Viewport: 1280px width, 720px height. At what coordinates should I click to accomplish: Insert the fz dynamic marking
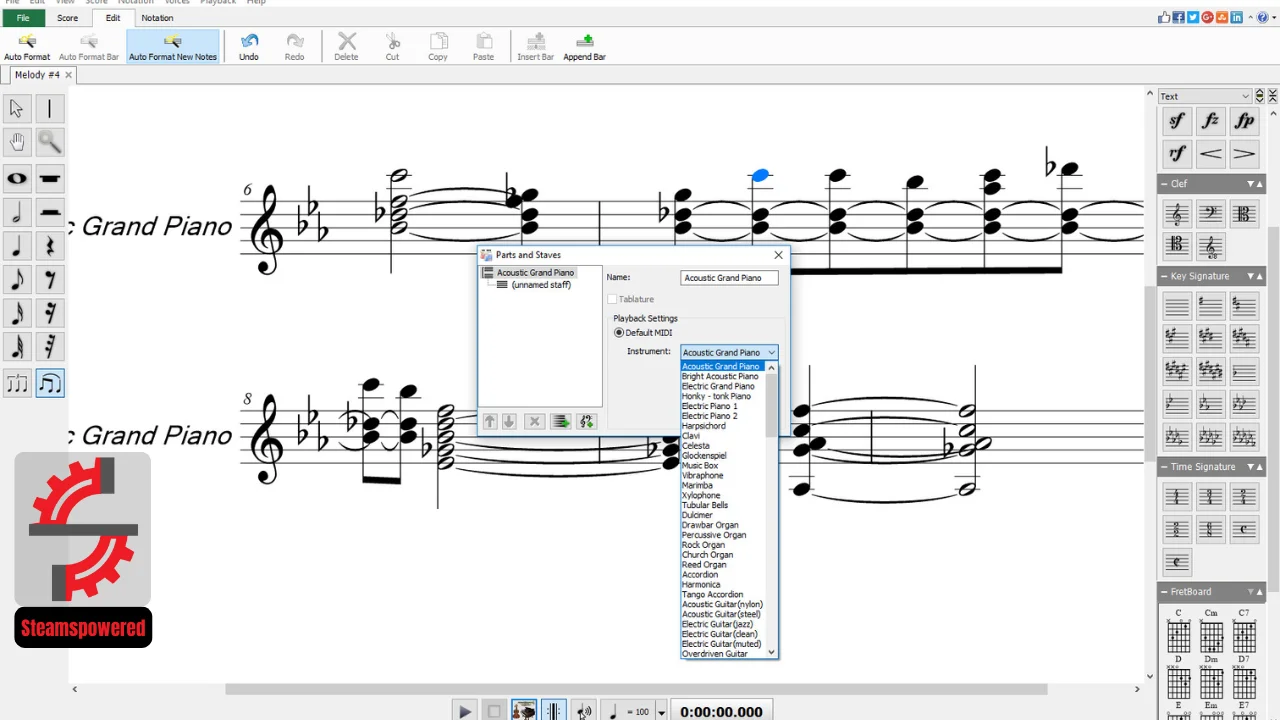click(1210, 121)
